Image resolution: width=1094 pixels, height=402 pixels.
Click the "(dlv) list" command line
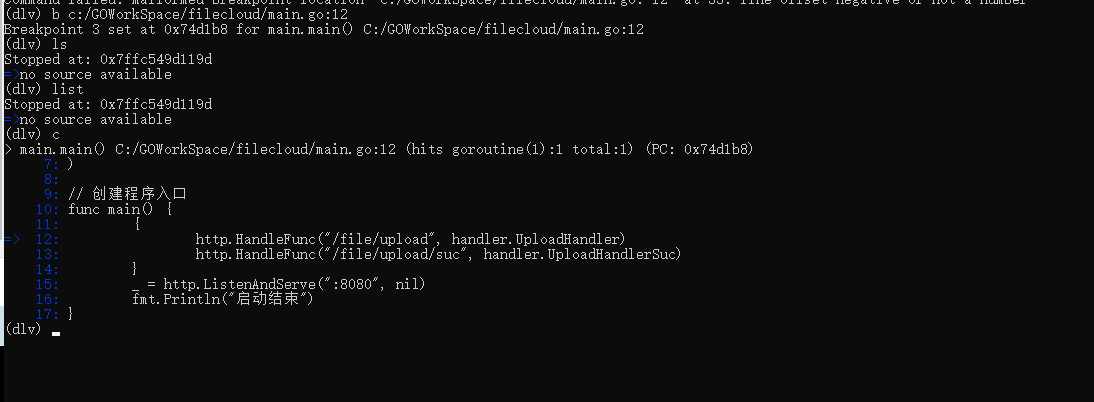[44, 89]
